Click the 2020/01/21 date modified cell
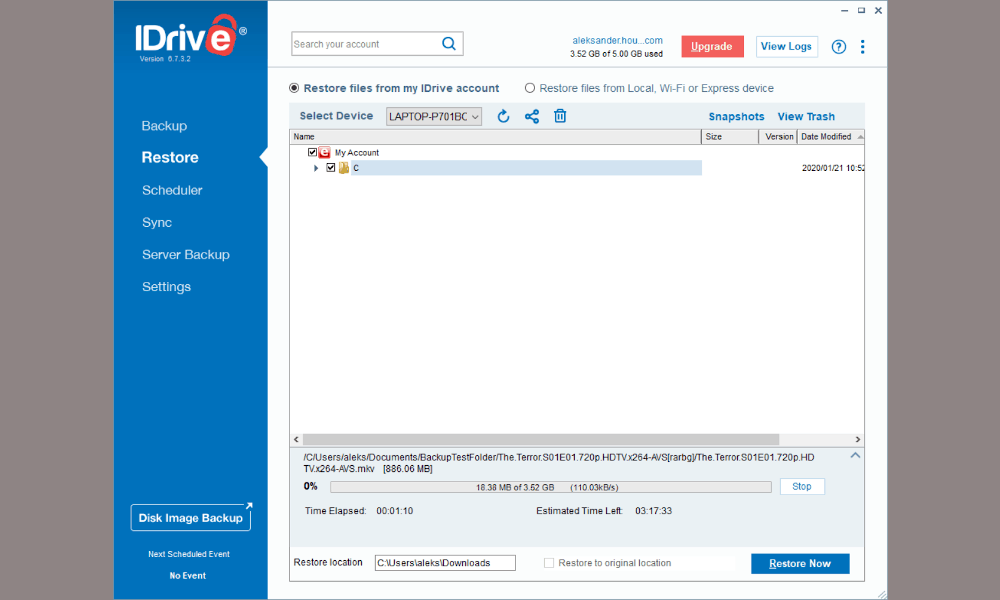The width and height of the screenshot is (1000, 600). pos(833,168)
